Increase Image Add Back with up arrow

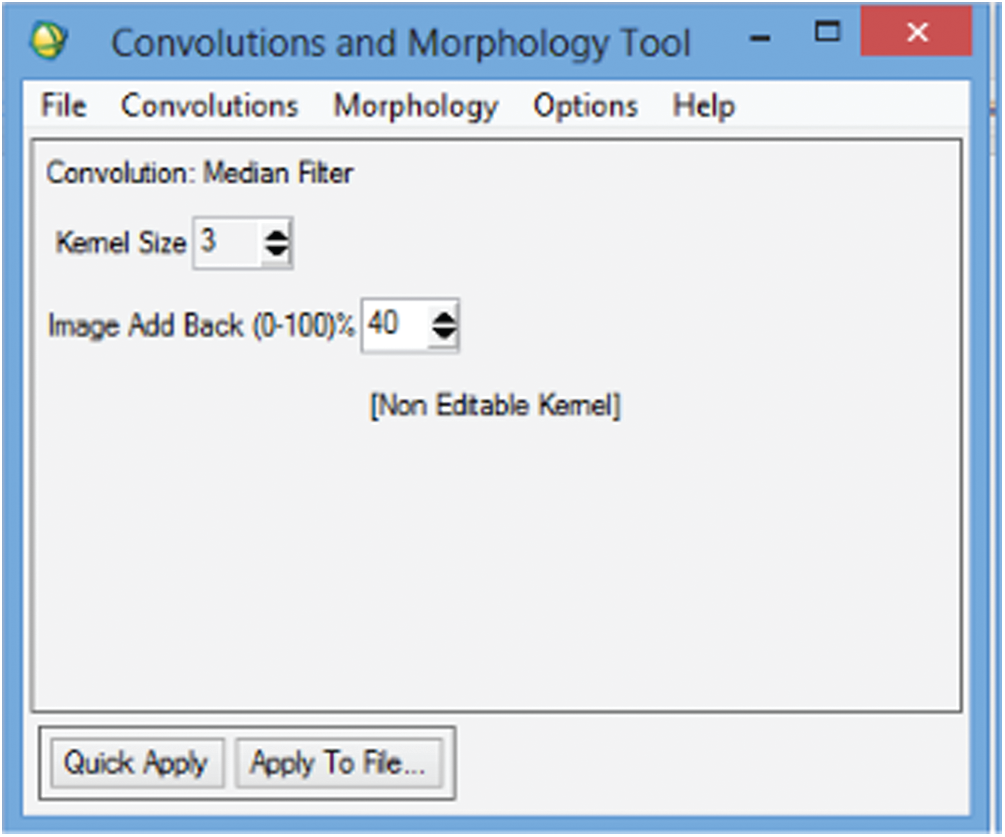pyautogui.click(x=443, y=316)
